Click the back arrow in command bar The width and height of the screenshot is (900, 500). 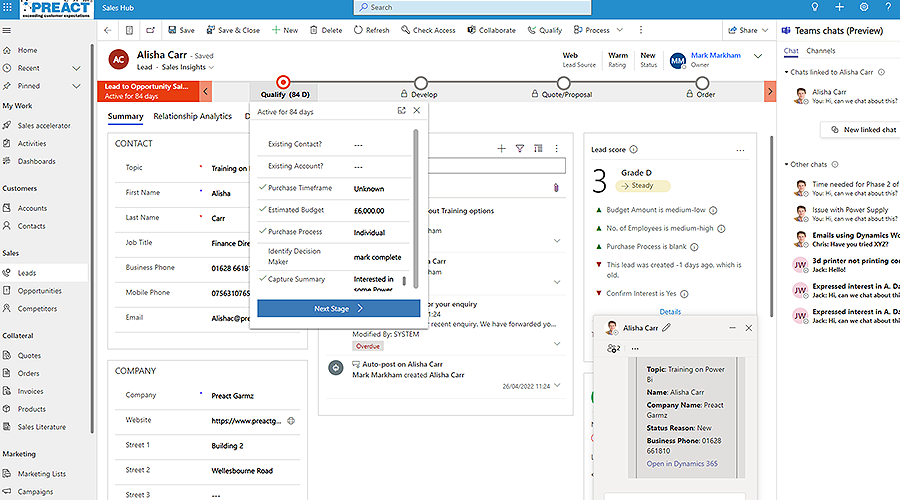[x=108, y=30]
